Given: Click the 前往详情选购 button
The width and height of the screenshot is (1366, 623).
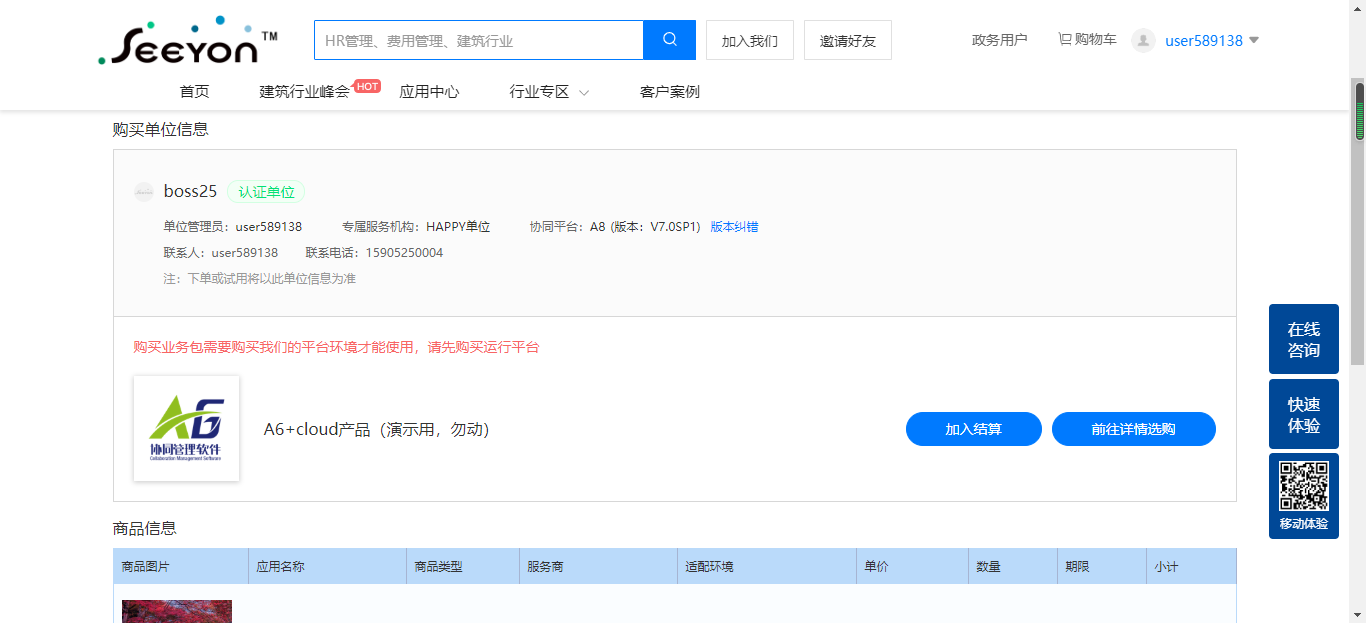Looking at the screenshot, I should pos(1134,429).
